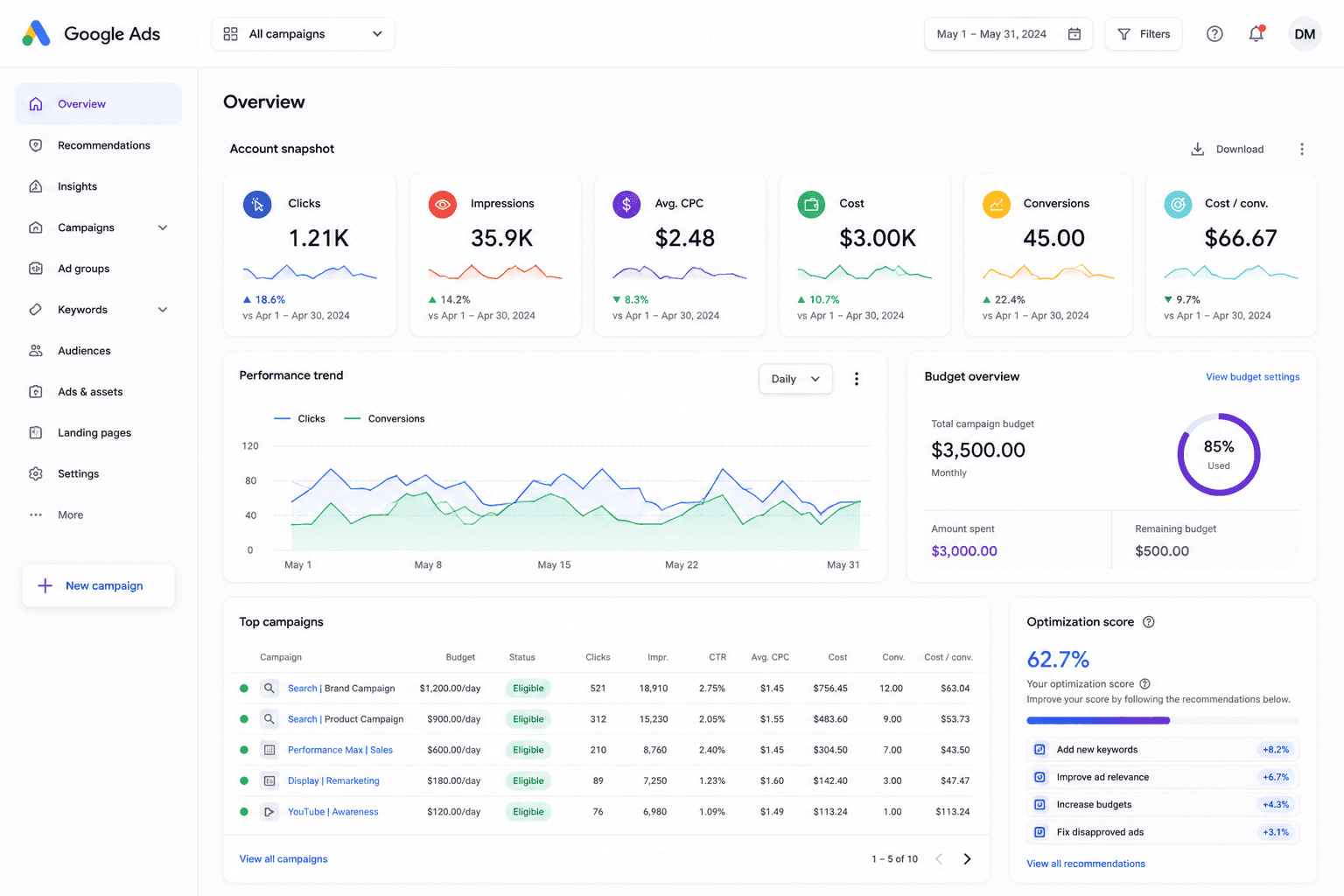Screen dimensions: 1344x896
Task: Click the Optimization score help icon
Action: coord(1149,622)
